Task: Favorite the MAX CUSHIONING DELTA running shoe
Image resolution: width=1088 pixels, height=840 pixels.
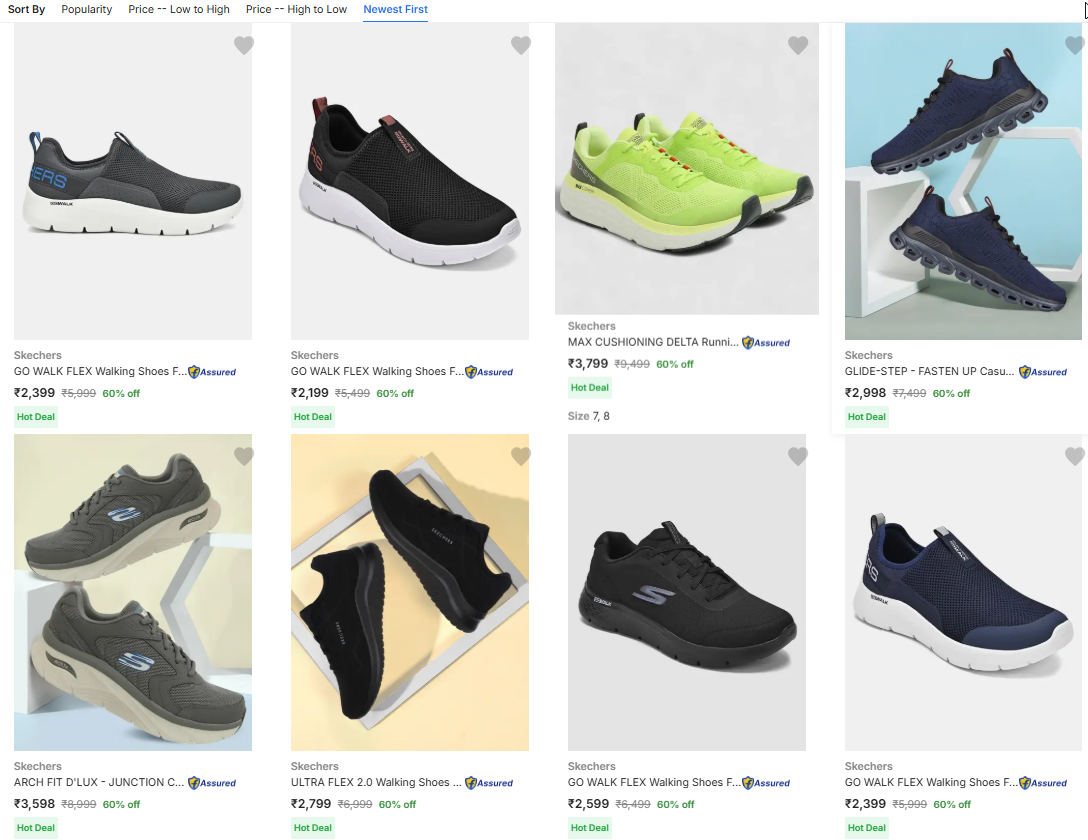Action: point(798,45)
